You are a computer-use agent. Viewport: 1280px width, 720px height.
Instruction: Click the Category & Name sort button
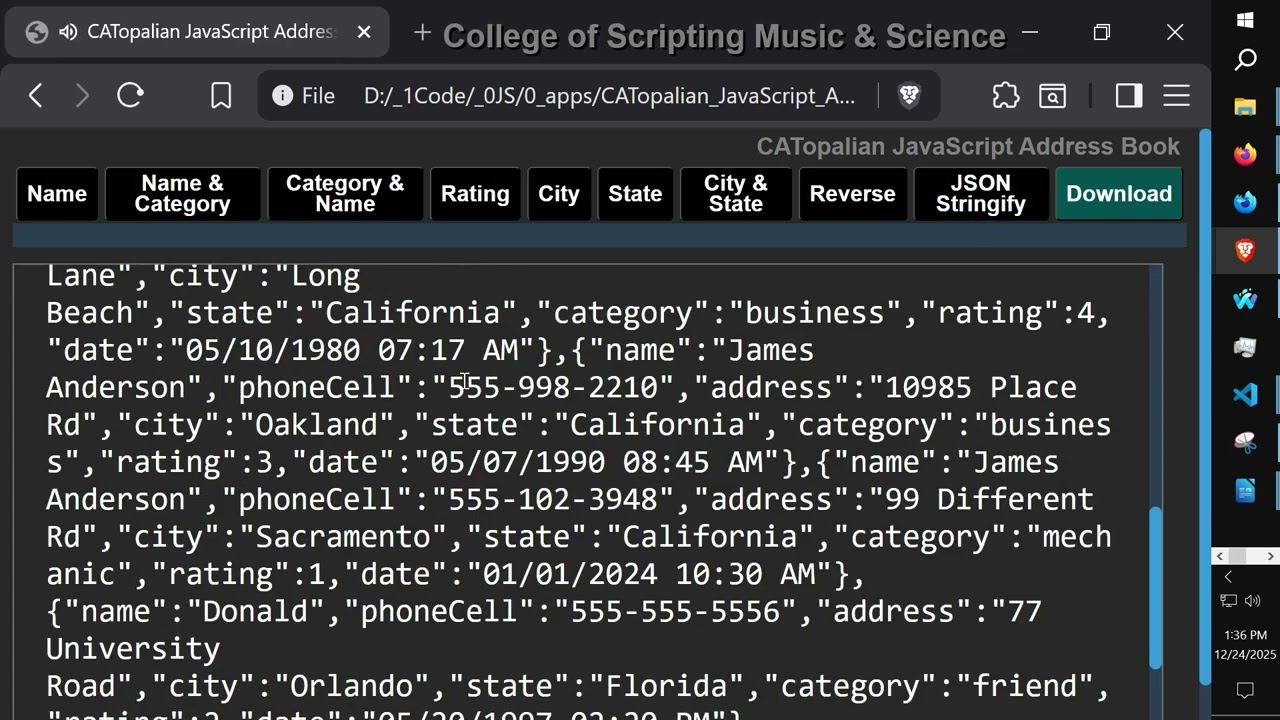tap(345, 194)
